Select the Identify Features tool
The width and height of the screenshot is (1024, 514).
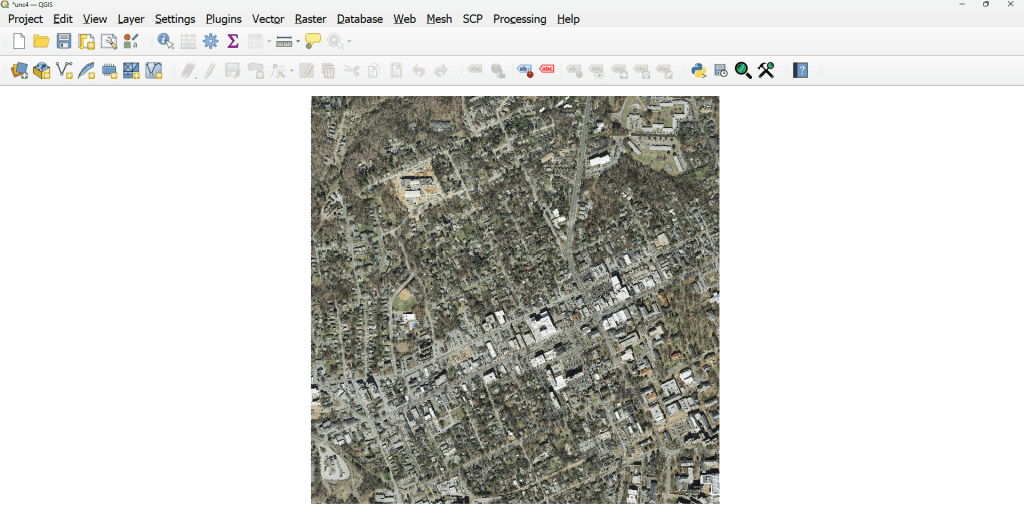(165, 41)
